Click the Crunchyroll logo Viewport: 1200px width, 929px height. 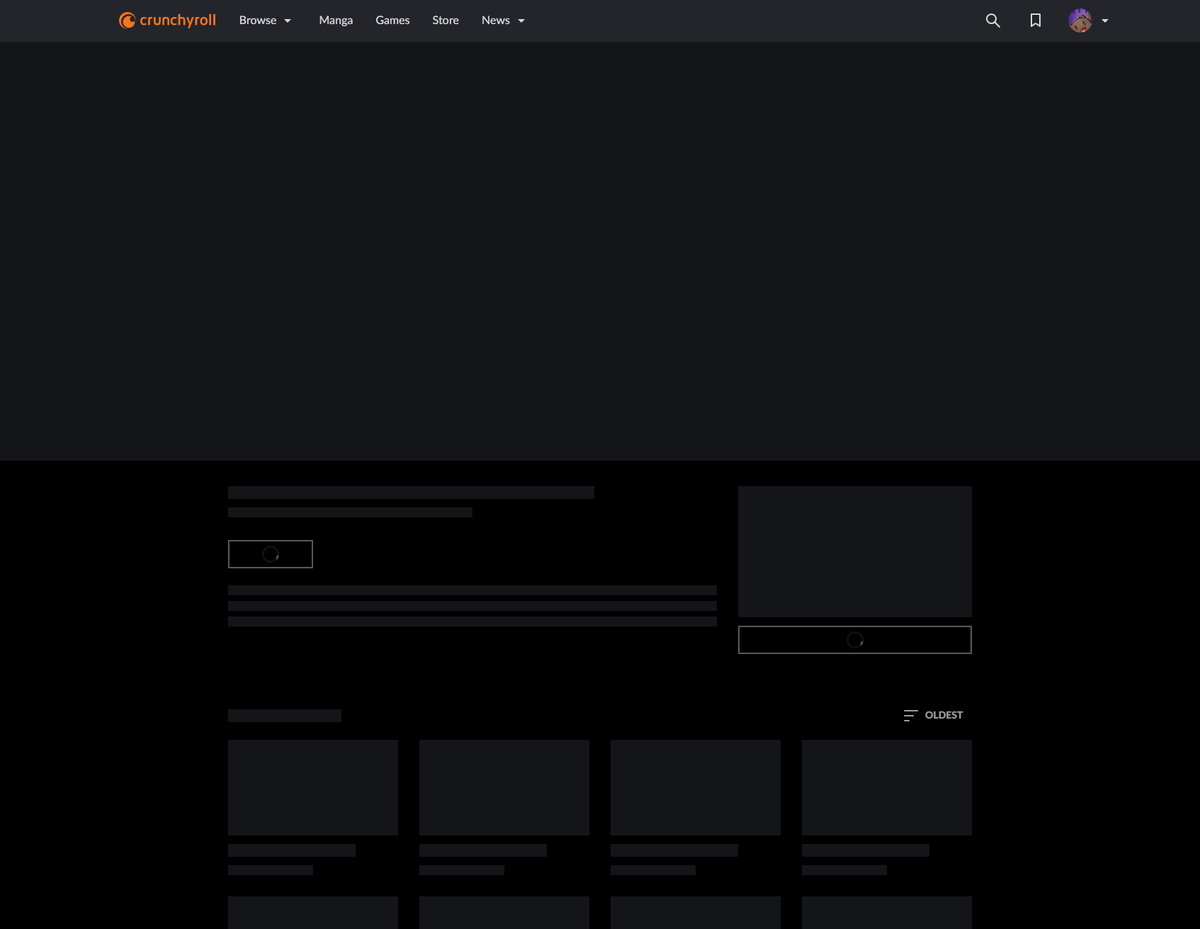[167, 20]
